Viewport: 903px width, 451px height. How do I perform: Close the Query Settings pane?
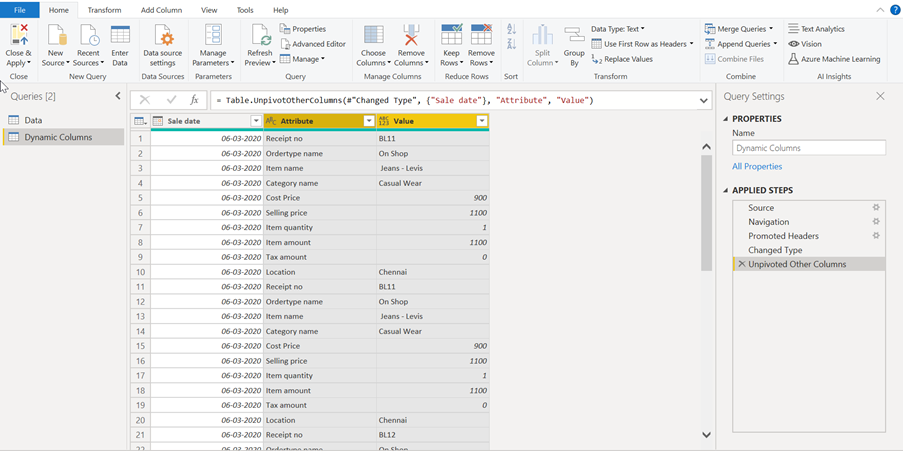[x=880, y=96]
